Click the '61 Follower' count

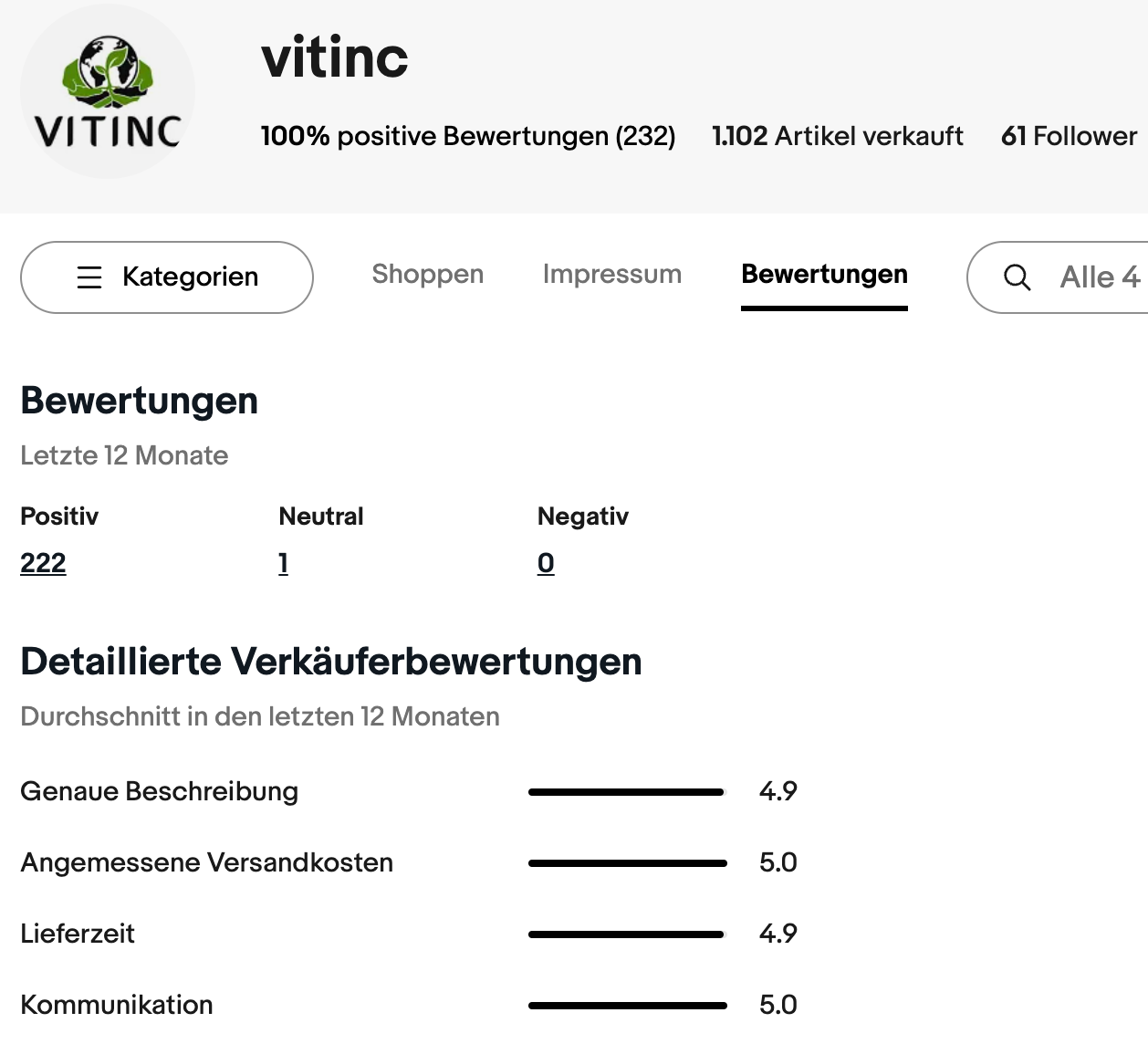click(1069, 136)
